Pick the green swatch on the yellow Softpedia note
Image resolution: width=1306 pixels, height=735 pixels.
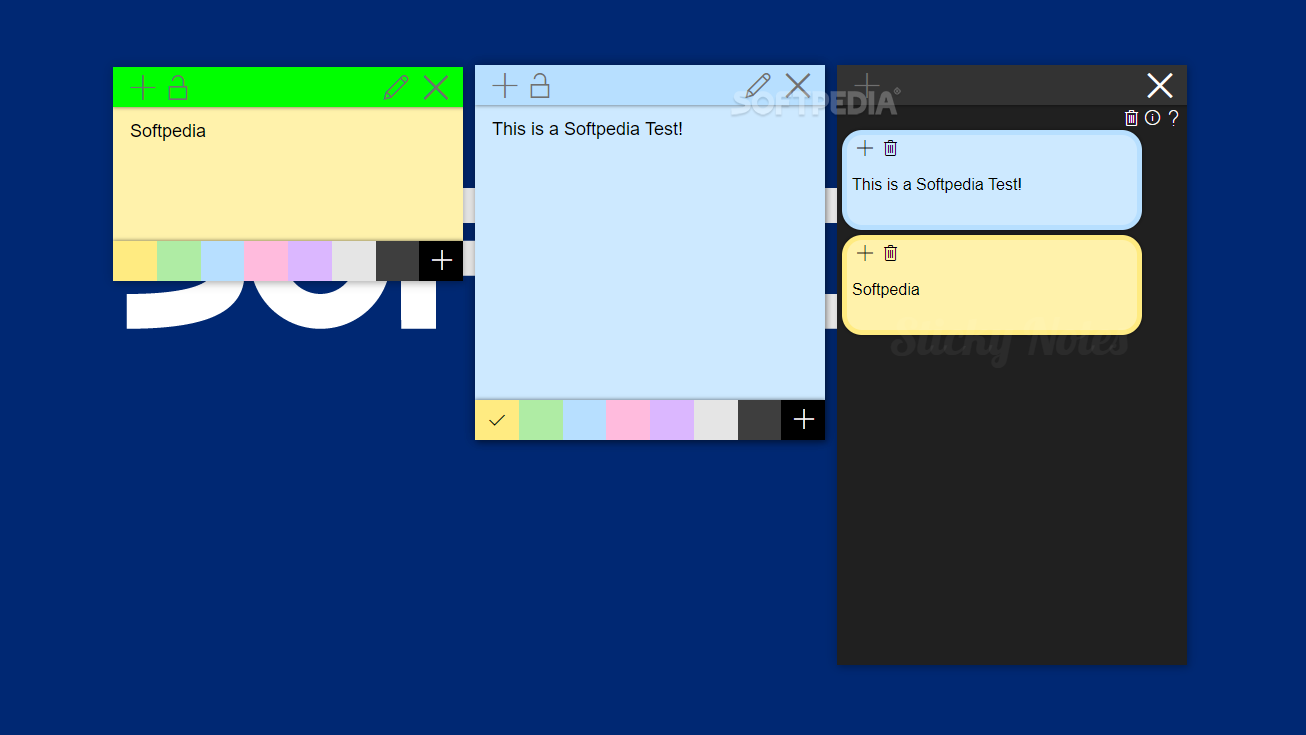point(179,261)
